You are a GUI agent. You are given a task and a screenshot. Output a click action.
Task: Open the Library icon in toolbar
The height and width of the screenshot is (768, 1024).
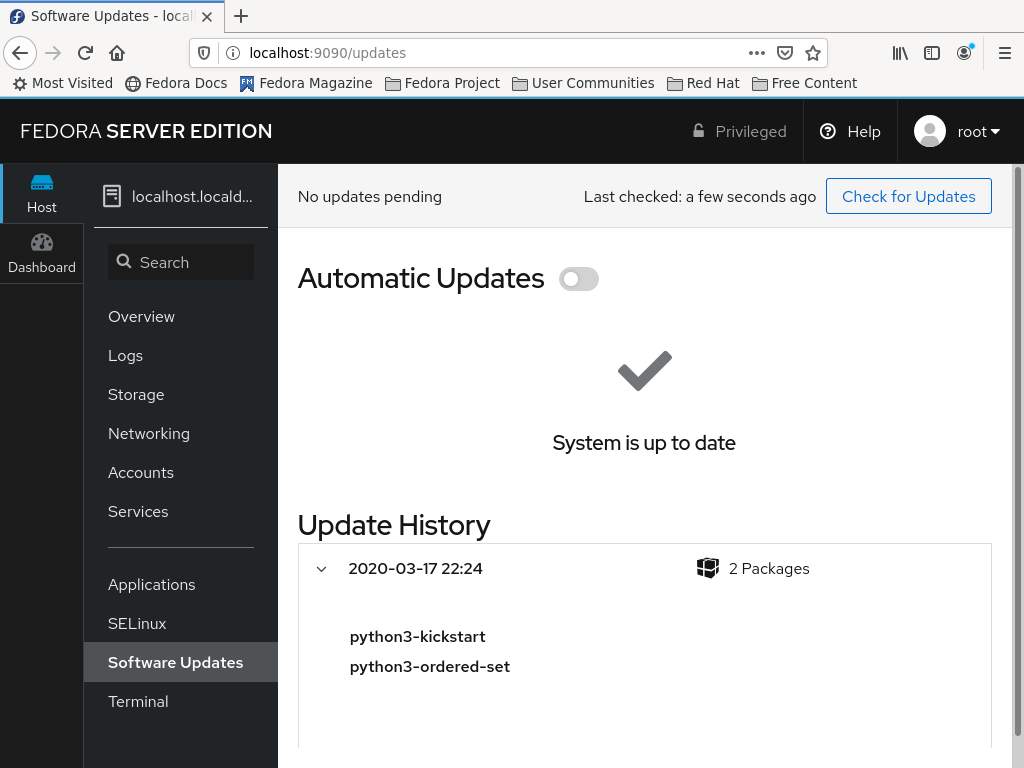click(x=900, y=53)
